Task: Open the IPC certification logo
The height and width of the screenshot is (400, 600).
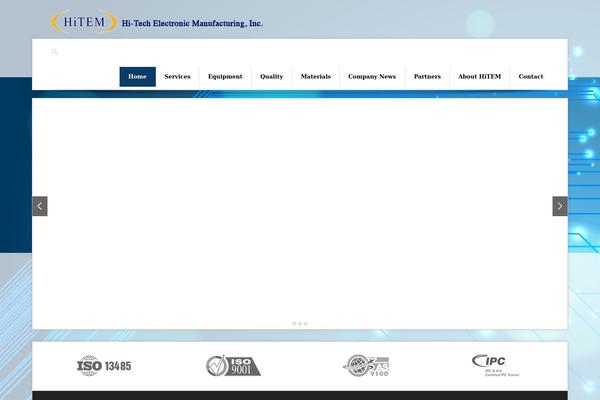Action: [496, 366]
